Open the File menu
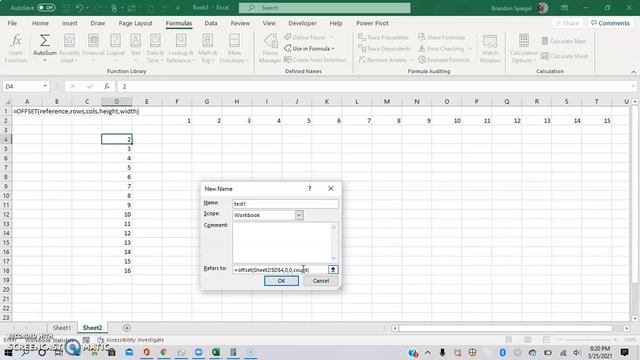 (12, 23)
